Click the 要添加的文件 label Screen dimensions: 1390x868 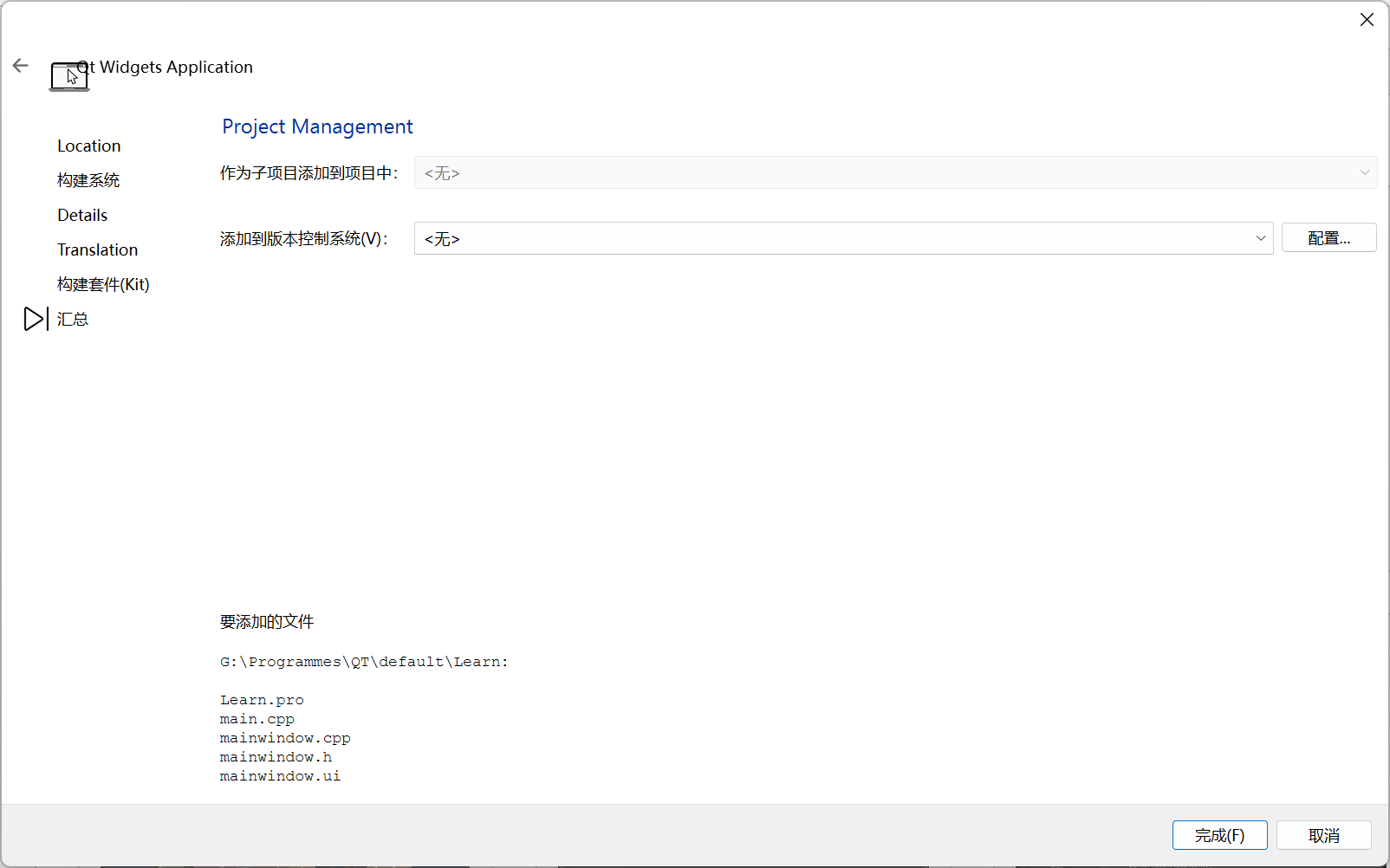coord(267,621)
